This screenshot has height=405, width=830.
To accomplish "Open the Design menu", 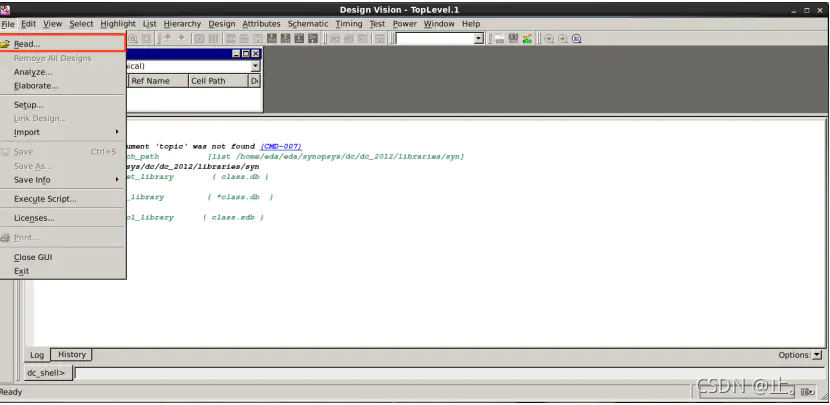I will [x=222, y=24].
